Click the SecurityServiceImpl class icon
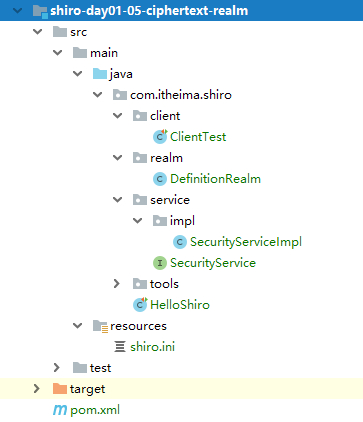The image size is (363, 422). pyautogui.click(x=180, y=242)
